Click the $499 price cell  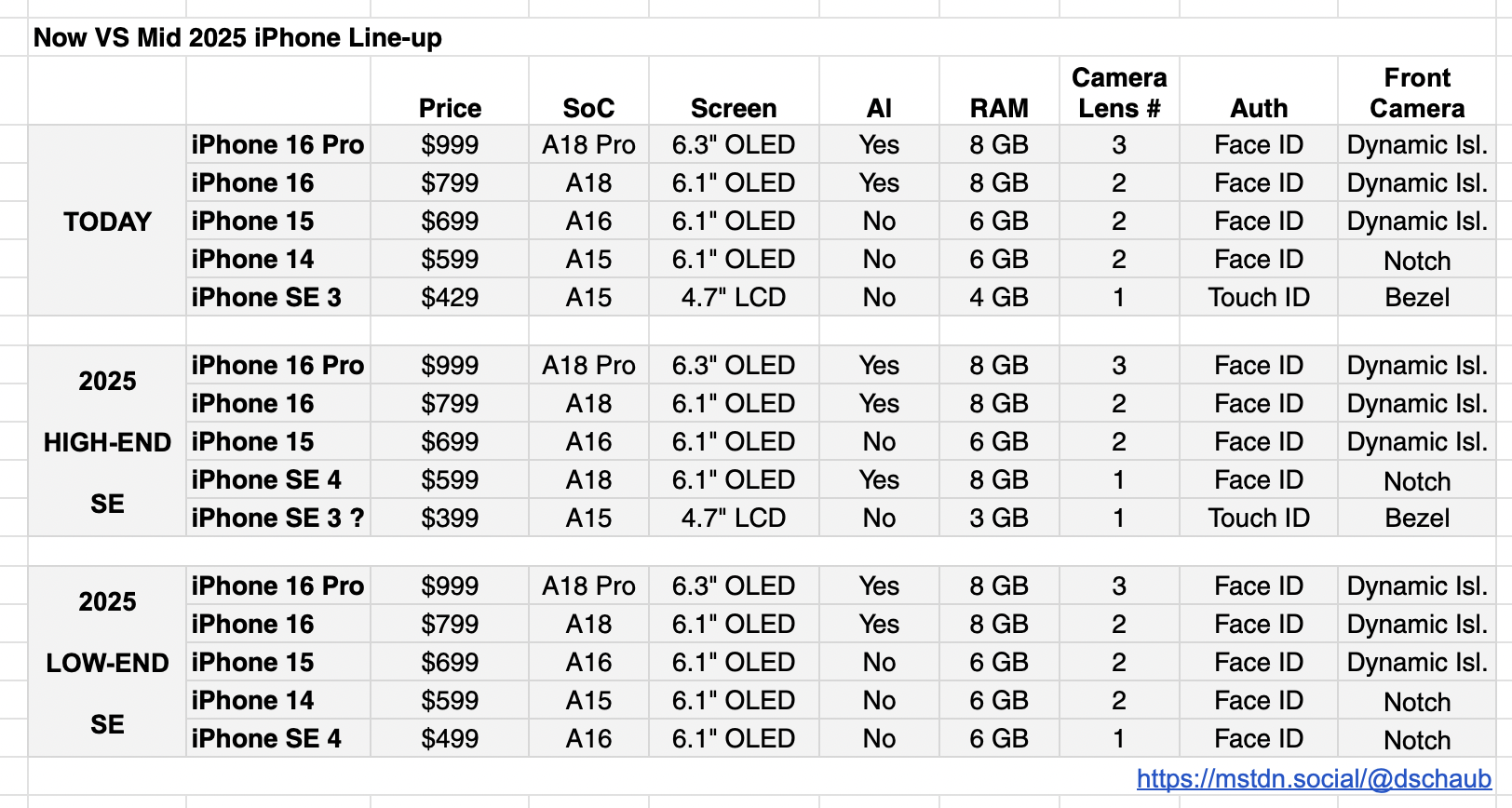[x=450, y=739]
